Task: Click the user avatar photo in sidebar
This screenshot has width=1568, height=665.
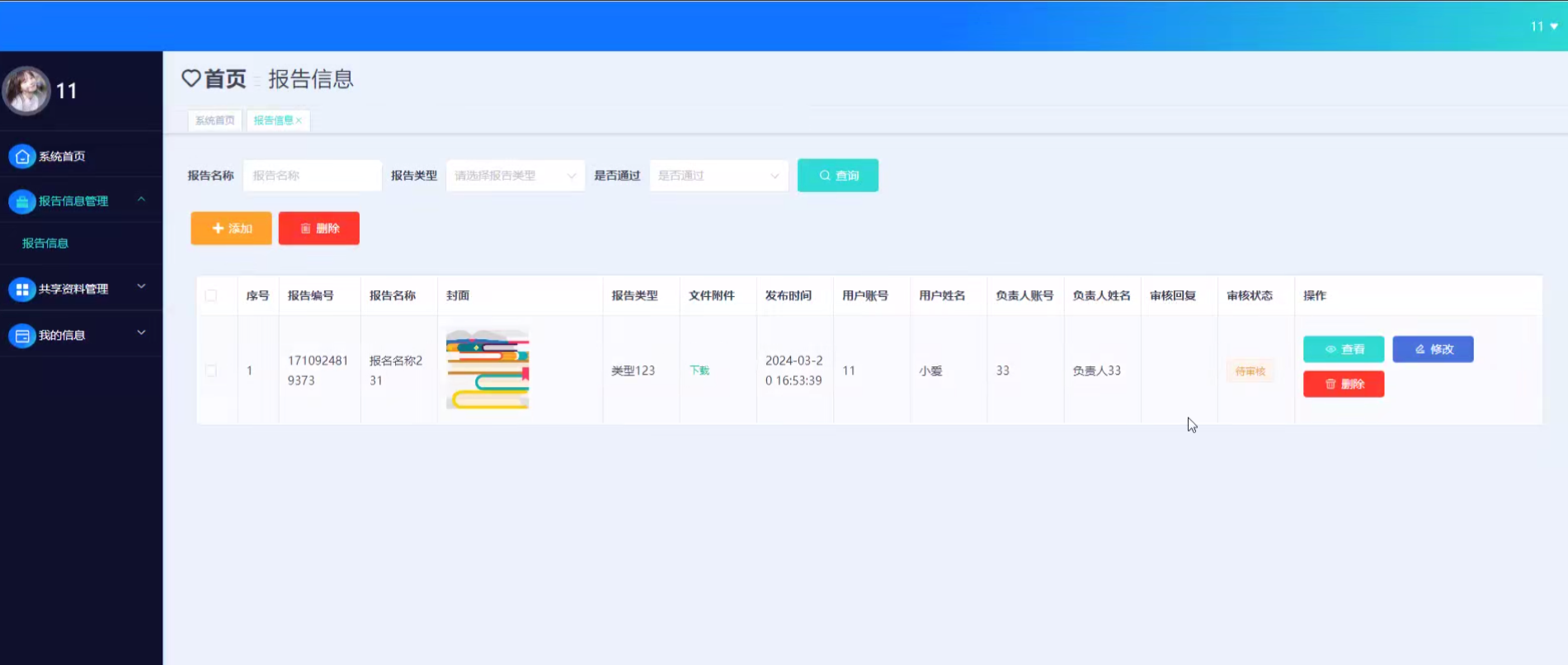Action: pyautogui.click(x=26, y=90)
